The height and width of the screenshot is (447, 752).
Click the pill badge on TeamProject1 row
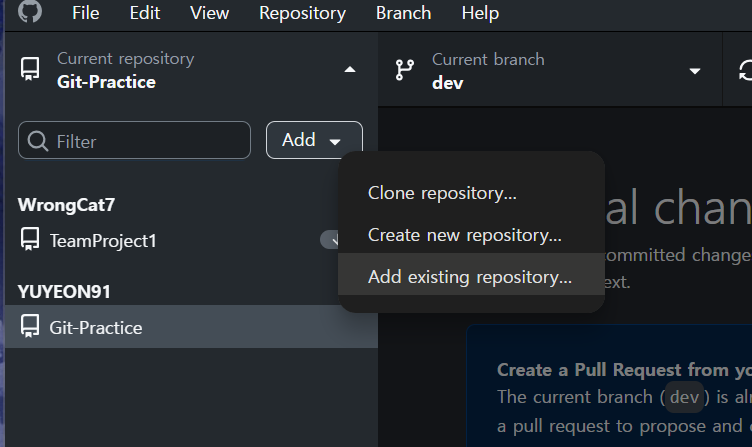[330, 239]
